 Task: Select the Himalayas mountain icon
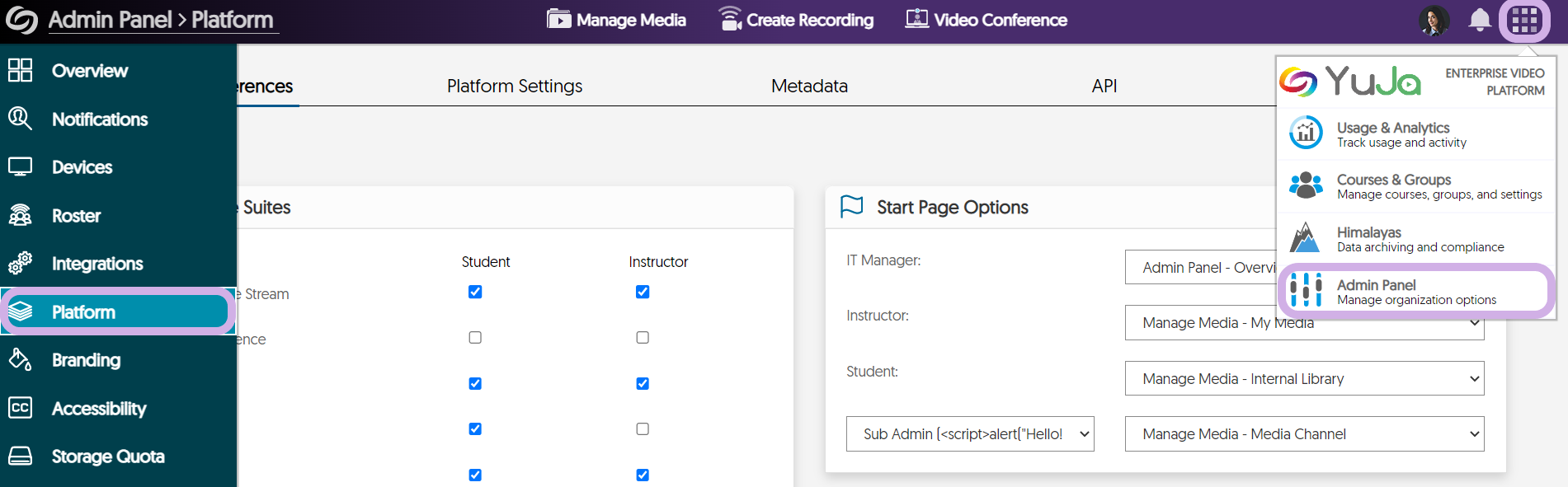point(1305,238)
